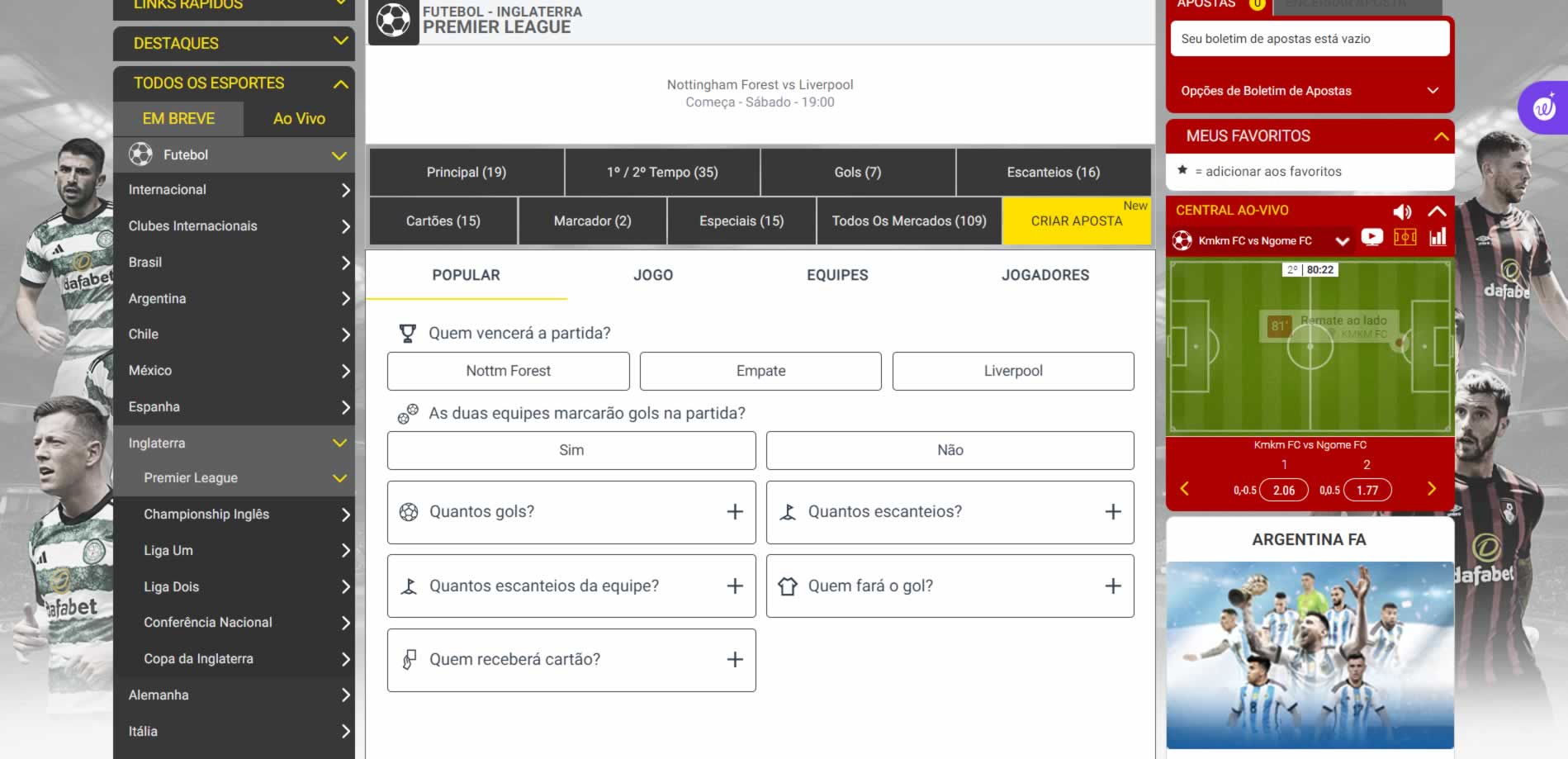Expand Quem receberá cartão plus icon
This screenshot has width=1568, height=759.
coord(735,660)
